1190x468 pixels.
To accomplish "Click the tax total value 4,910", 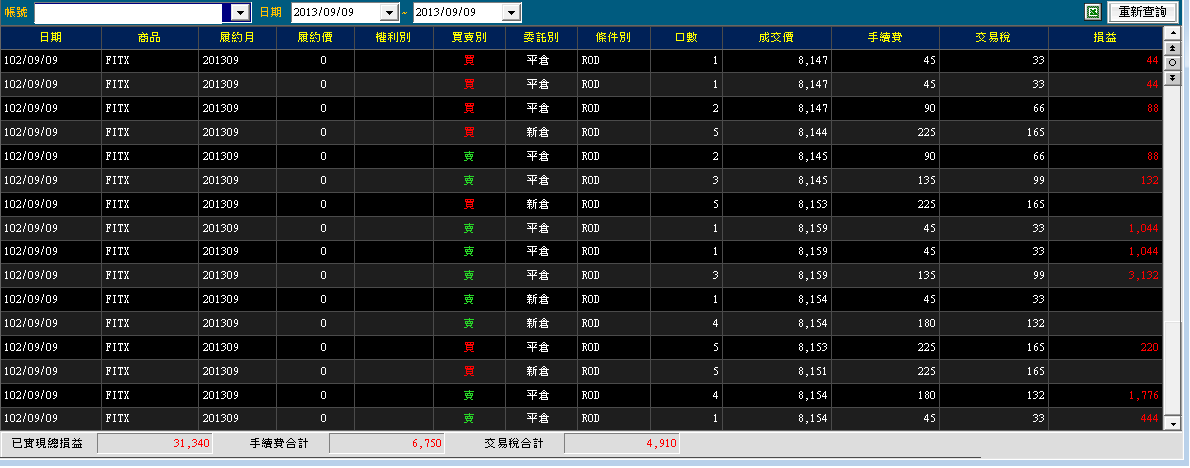I will point(622,444).
